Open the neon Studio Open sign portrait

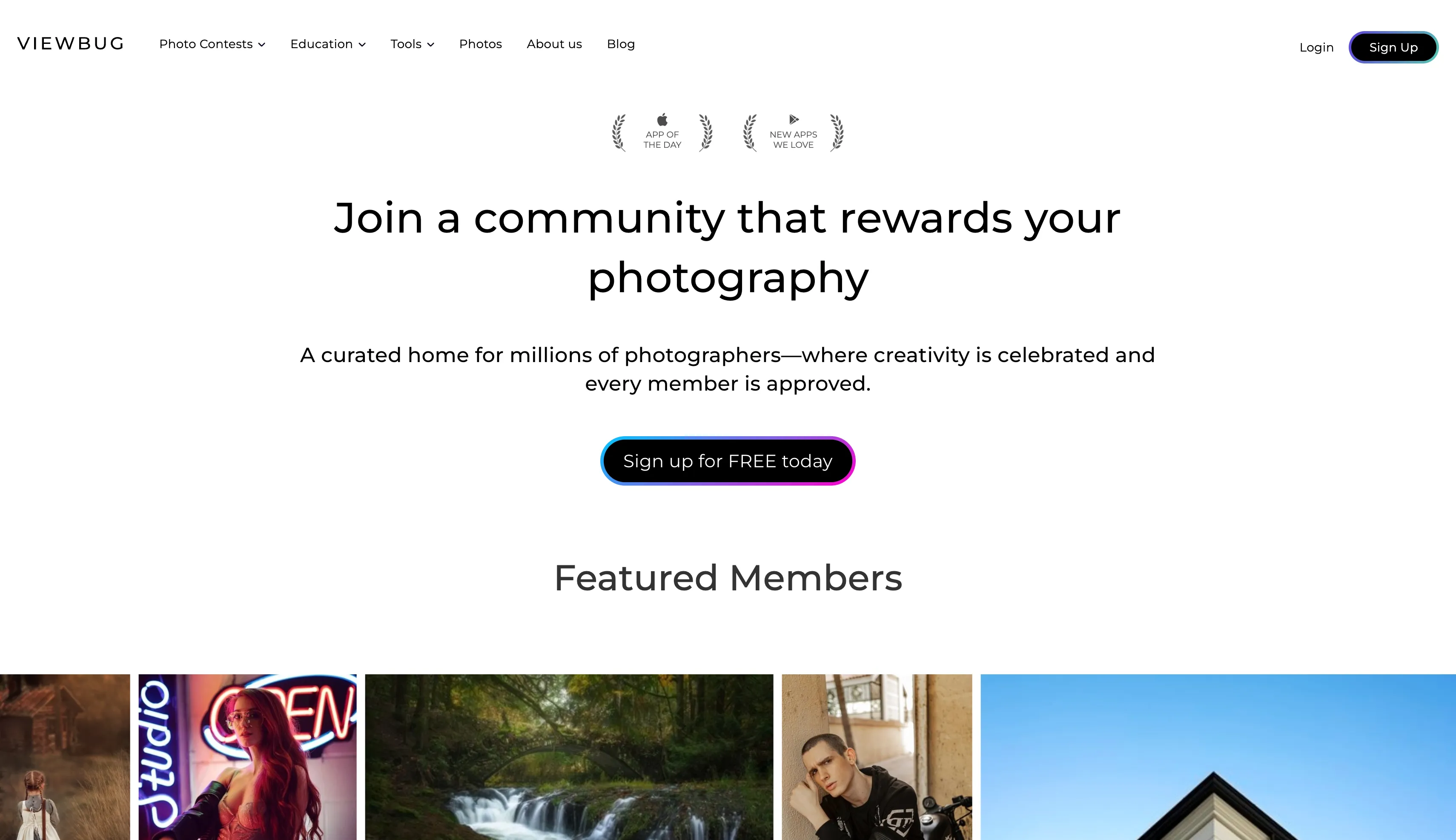click(x=247, y=757)
